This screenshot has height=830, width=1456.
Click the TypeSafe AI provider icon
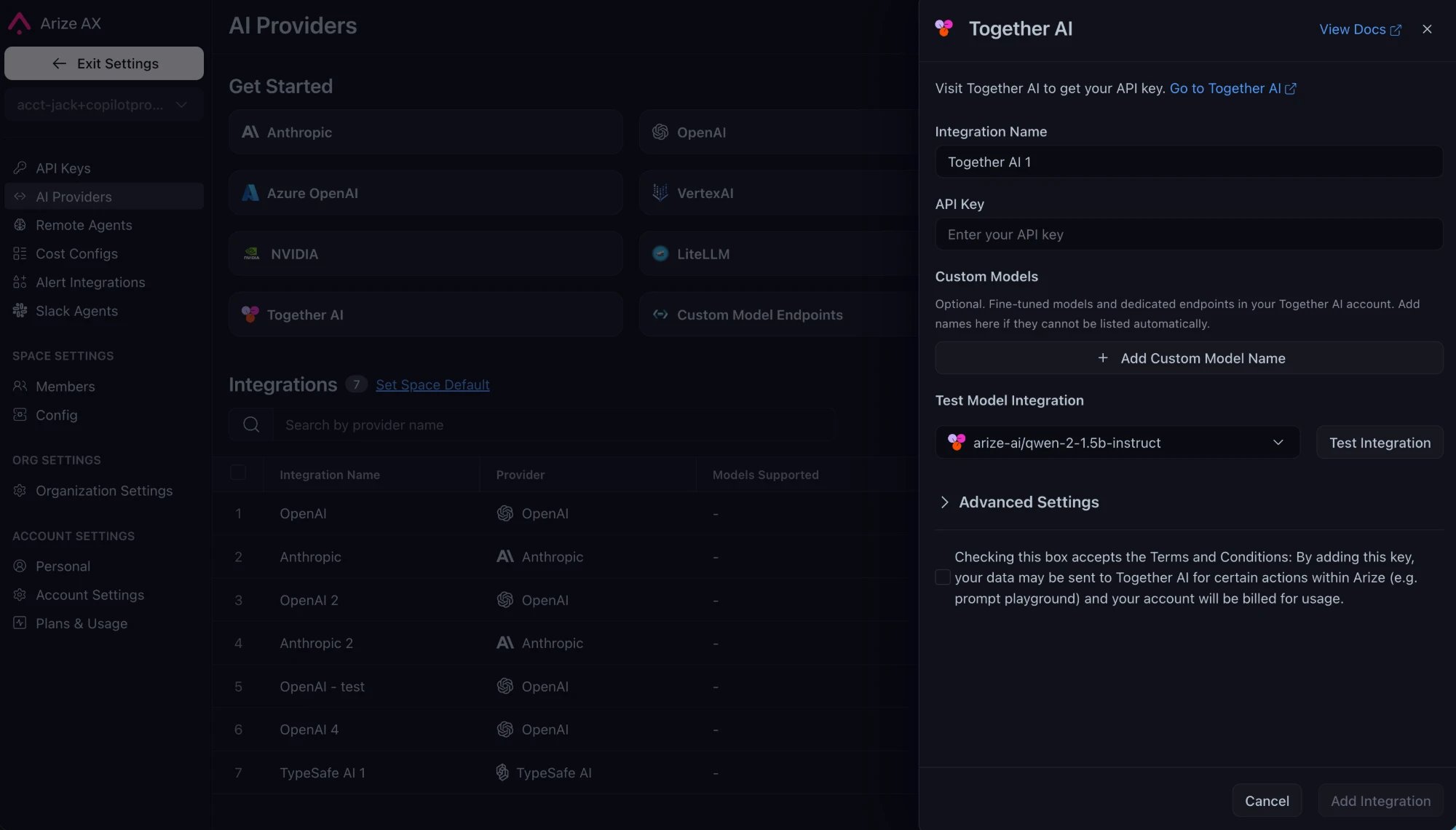(x=502, y=772)
